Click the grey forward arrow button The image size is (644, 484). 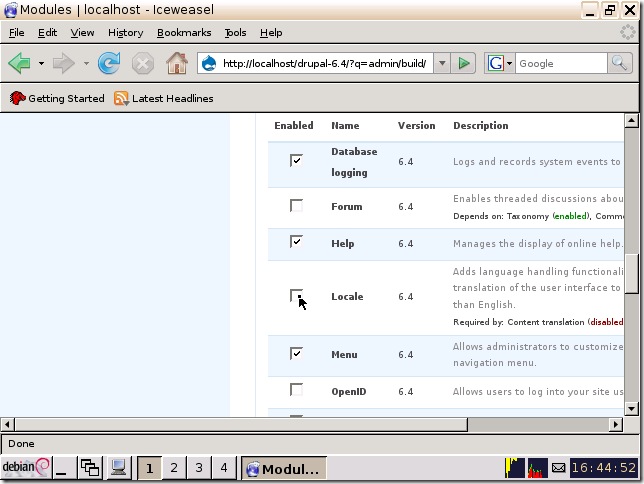pyautogui.click(x=64, y=63)
